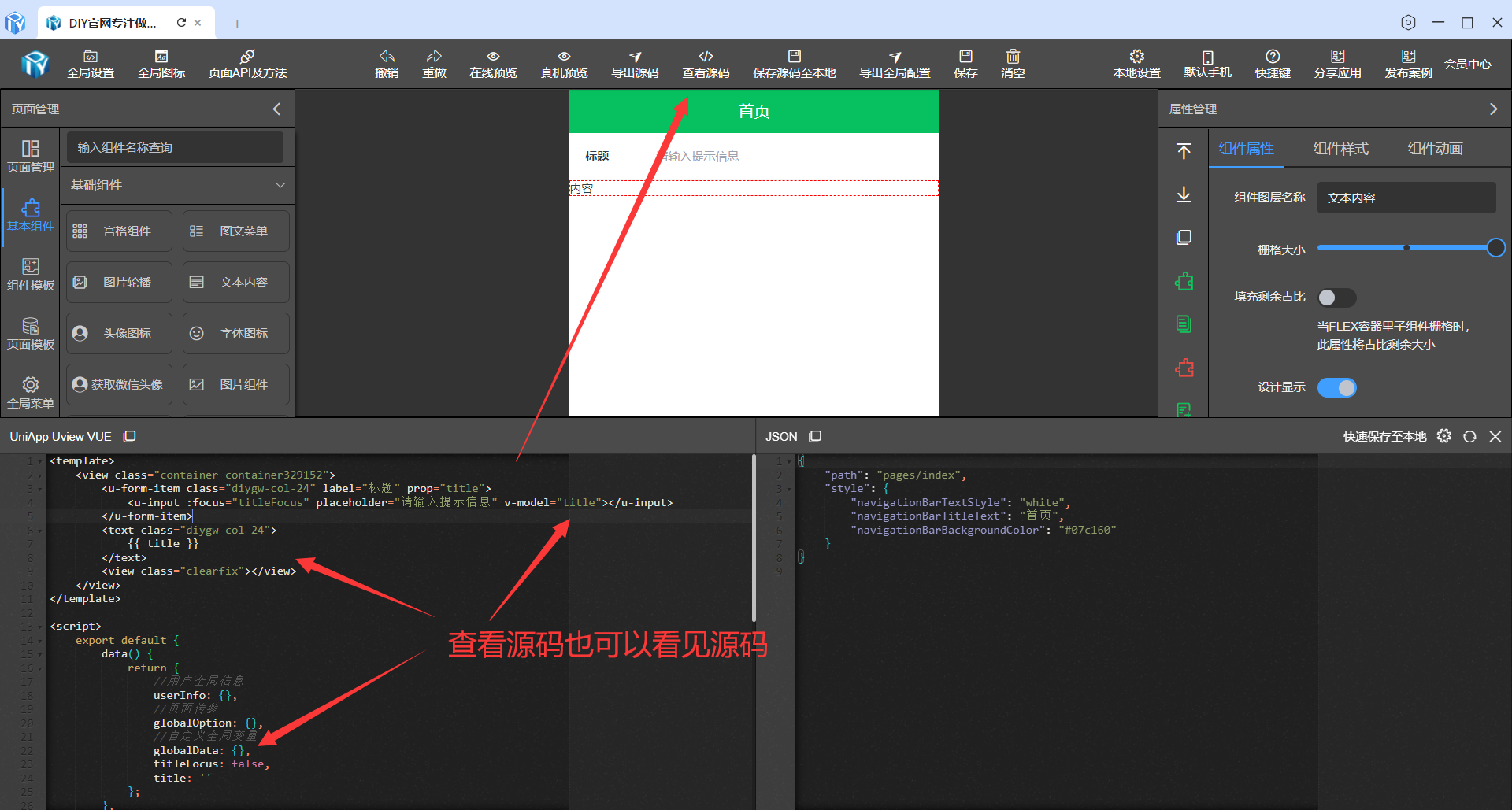Click the 快速保存至本地 button

1384,435
